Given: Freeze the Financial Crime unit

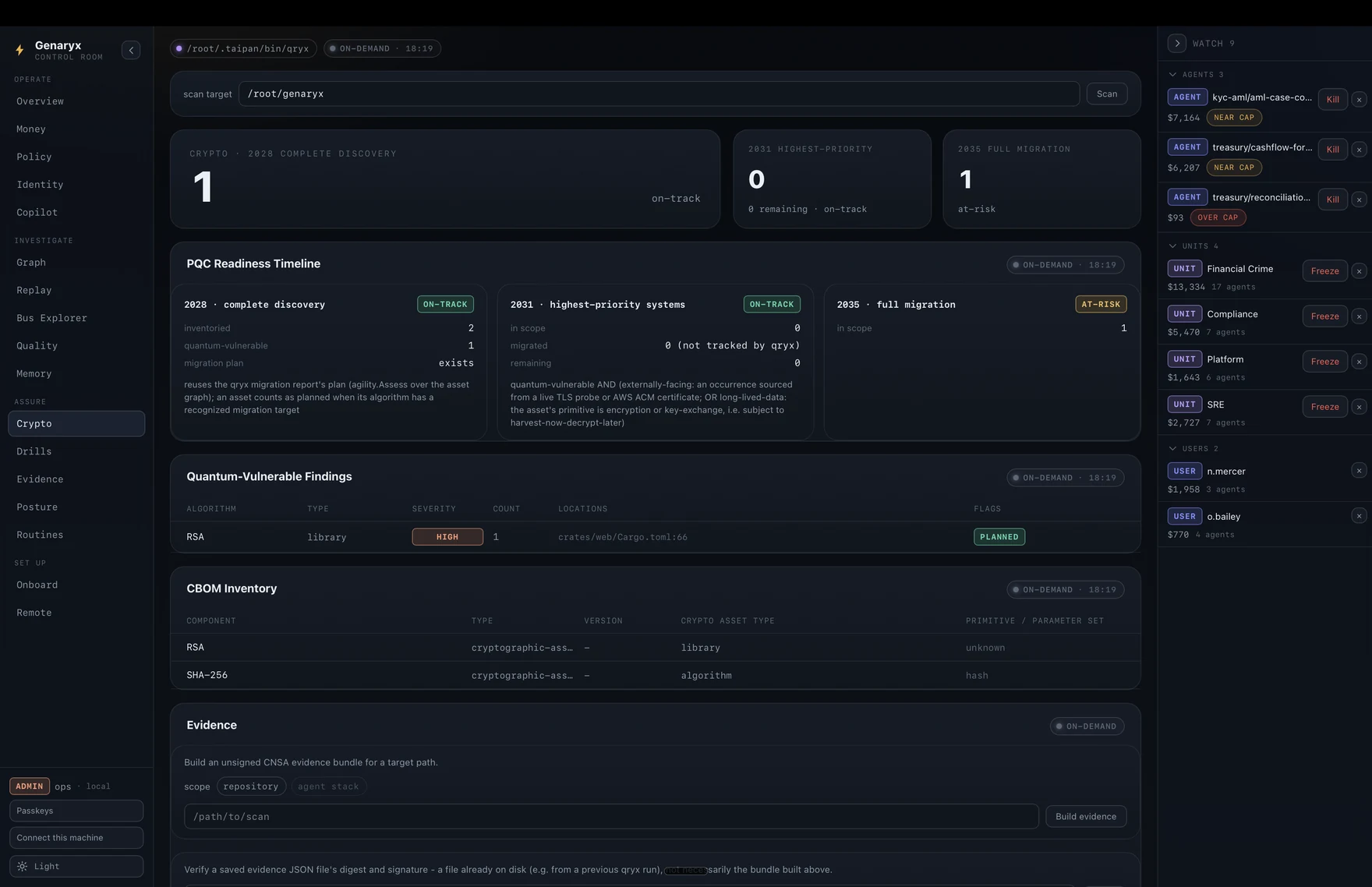Looking at the screenshot, I should (x=1325, y=271).
